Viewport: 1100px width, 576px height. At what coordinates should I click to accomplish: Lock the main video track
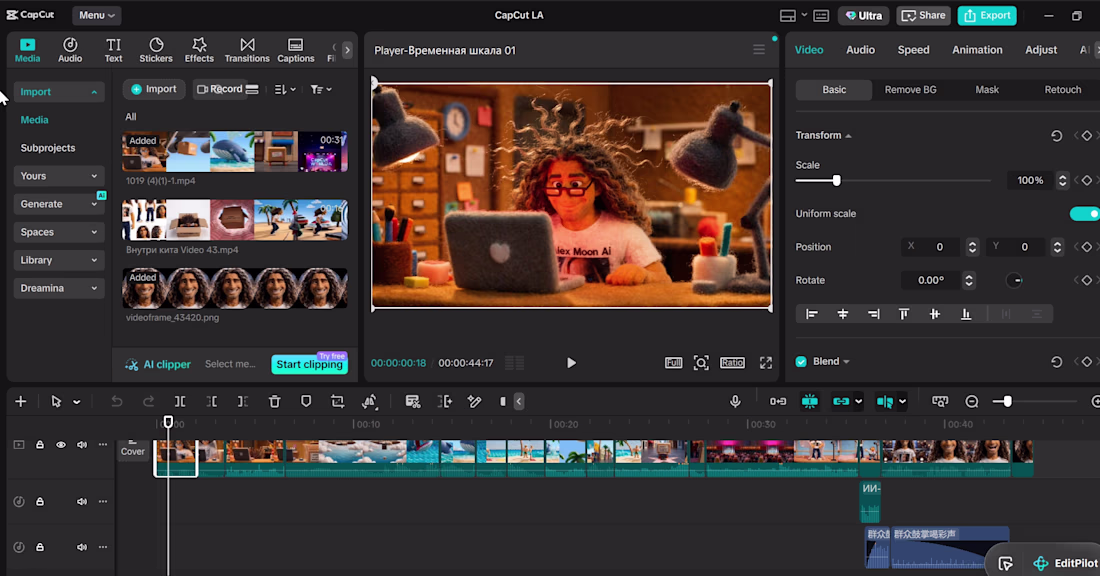click(40, 445)
